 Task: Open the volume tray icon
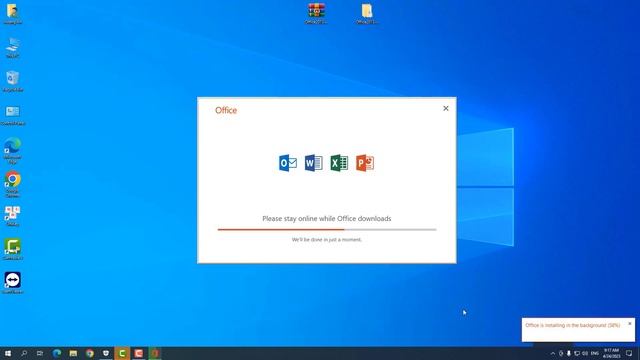pyautogui.click(x=585, y=353)
